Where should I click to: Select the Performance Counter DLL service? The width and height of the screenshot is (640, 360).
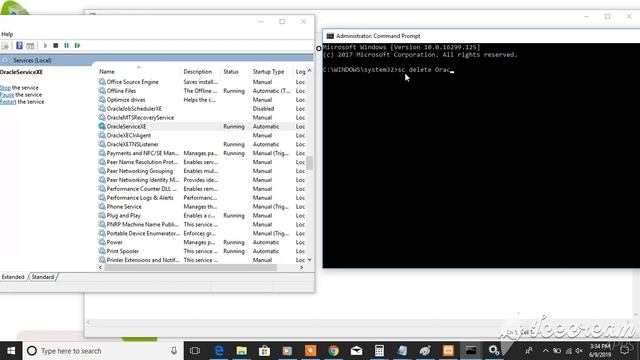point(142,189)
